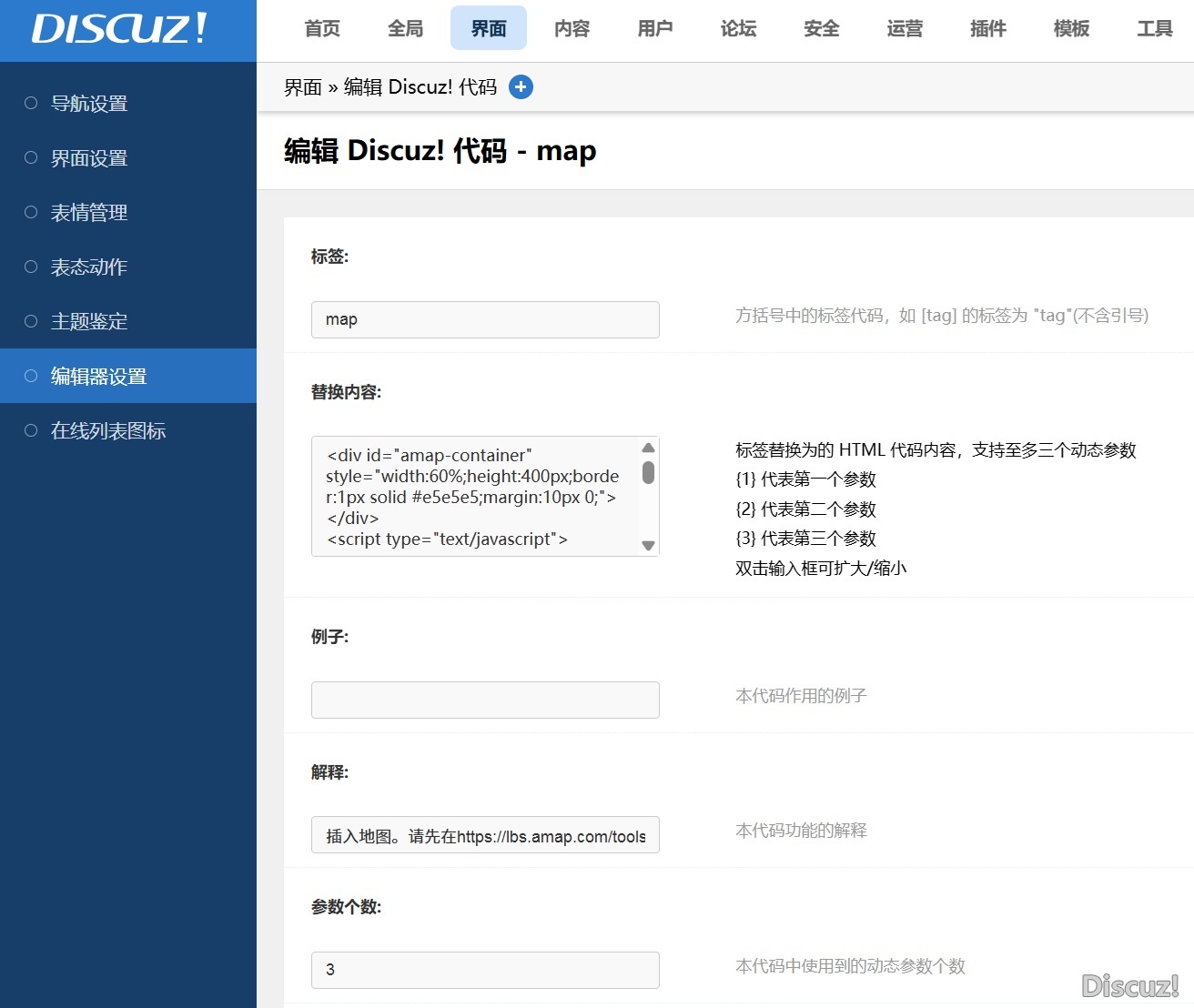
Task: Click the 表态动作 sidebar link
Action: (x=89, y=267)
